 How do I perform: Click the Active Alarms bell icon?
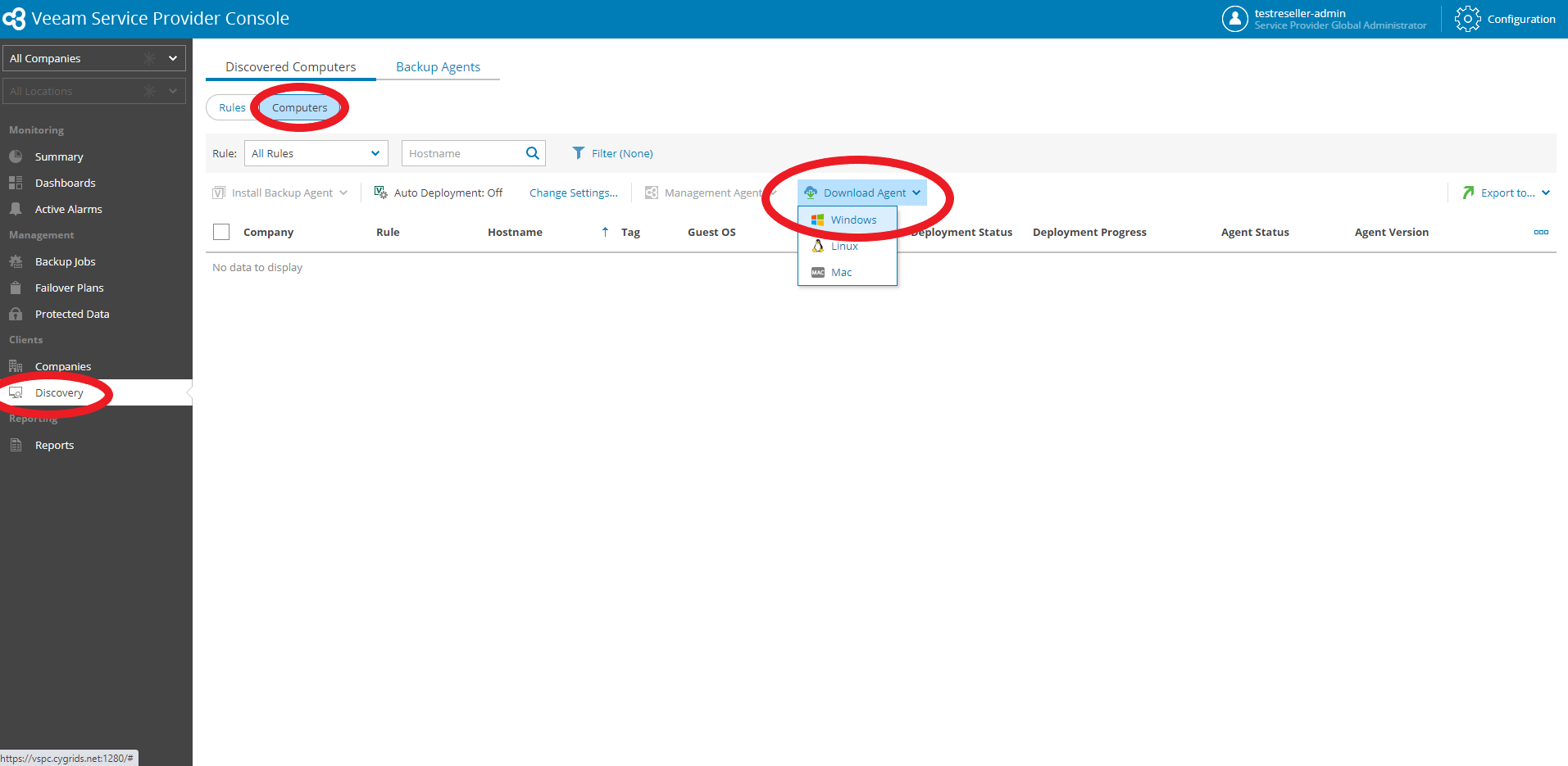click(x=16, y=209)
